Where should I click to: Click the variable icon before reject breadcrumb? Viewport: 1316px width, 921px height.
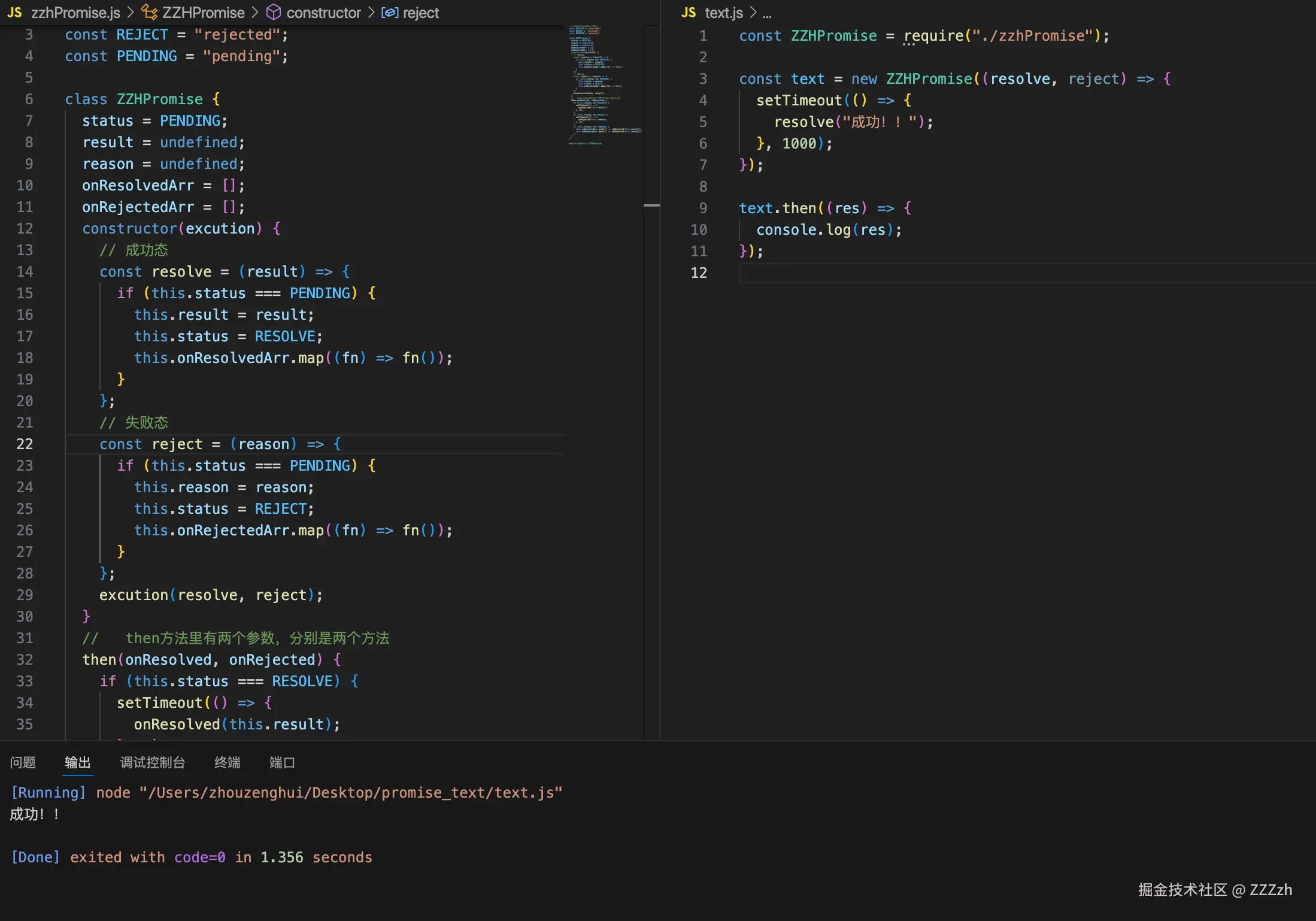pos(390,13)
